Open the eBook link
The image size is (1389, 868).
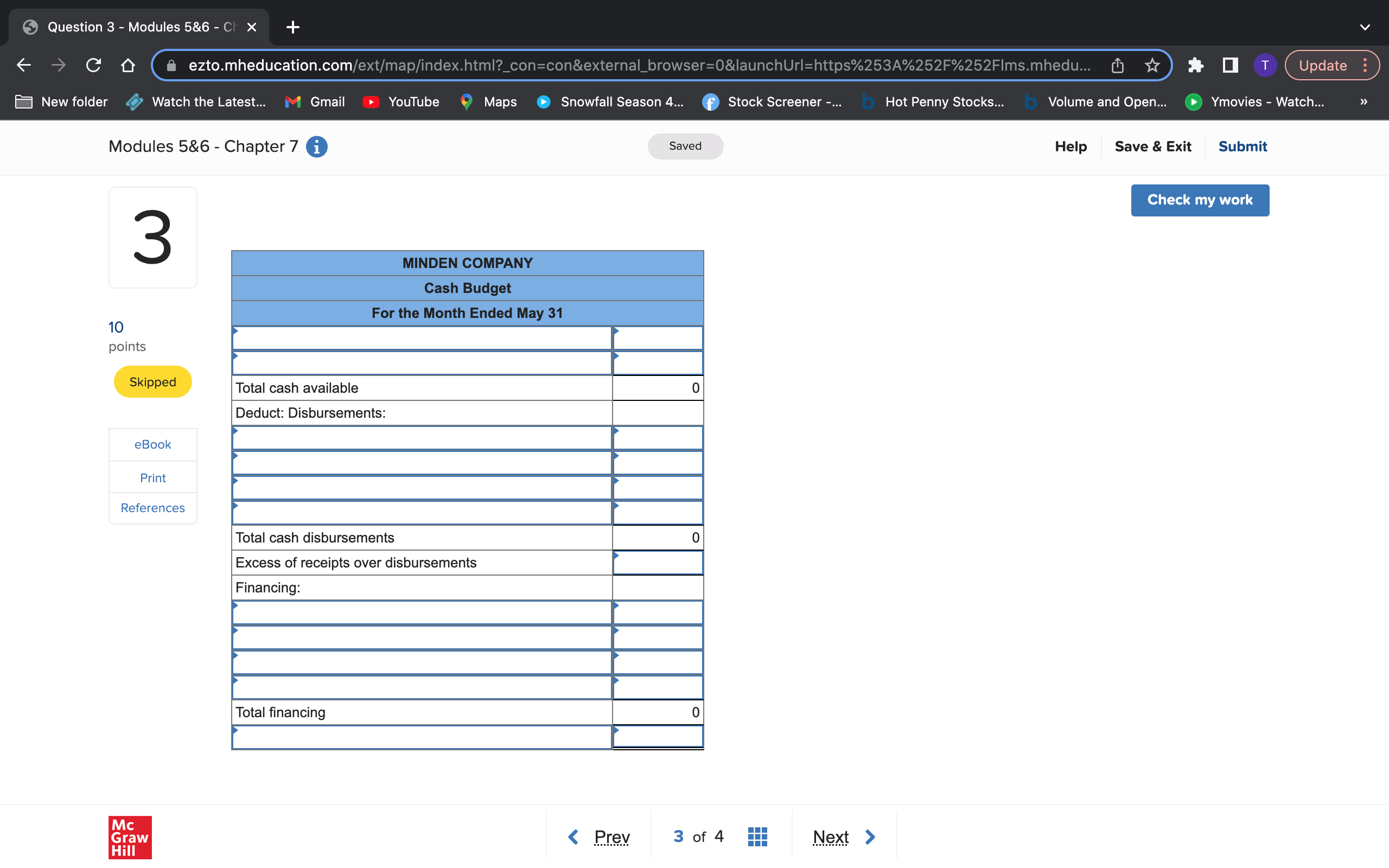[x=152, y=444]
